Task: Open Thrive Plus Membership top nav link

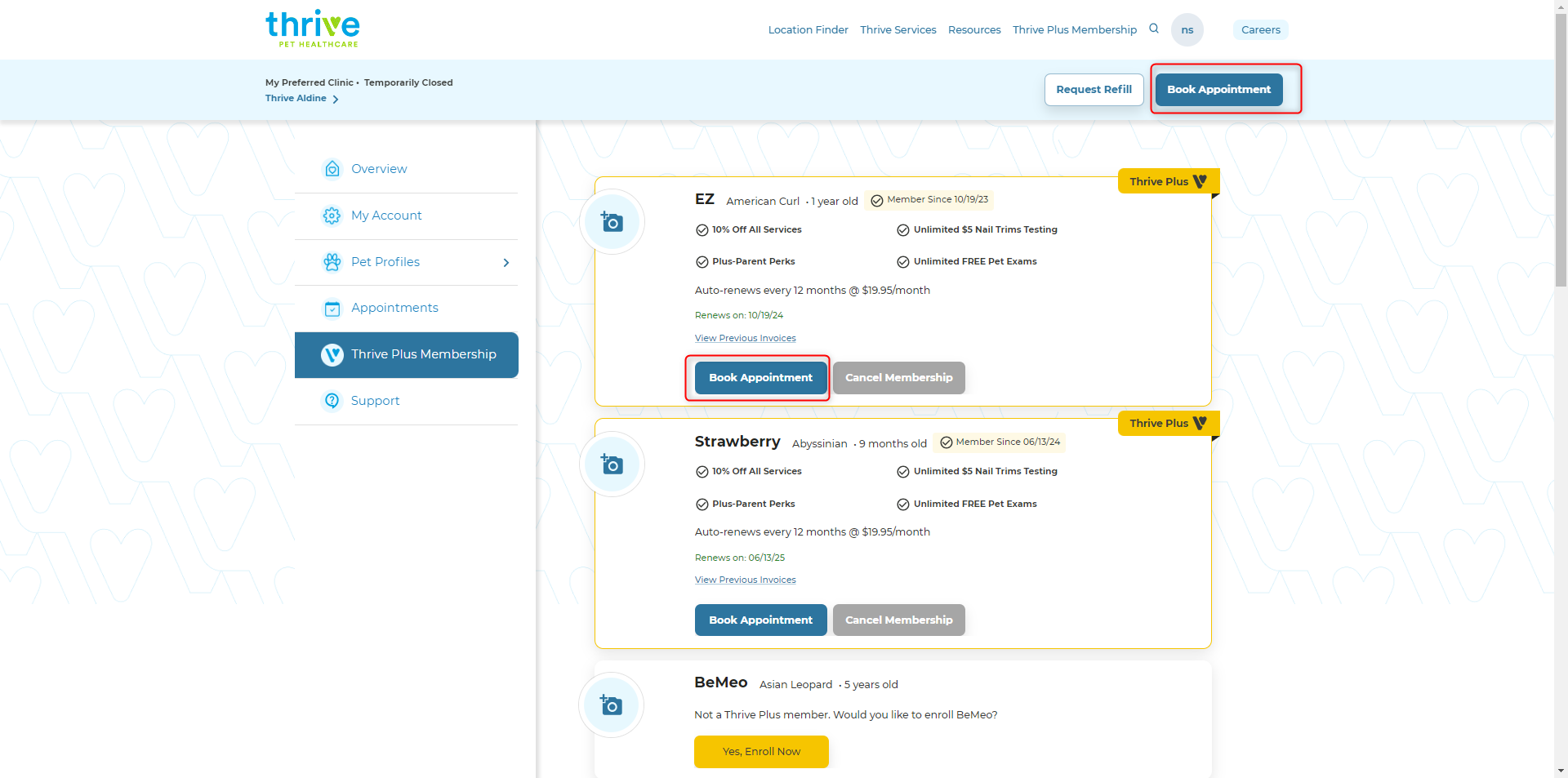Action: tap(1074, 29)
